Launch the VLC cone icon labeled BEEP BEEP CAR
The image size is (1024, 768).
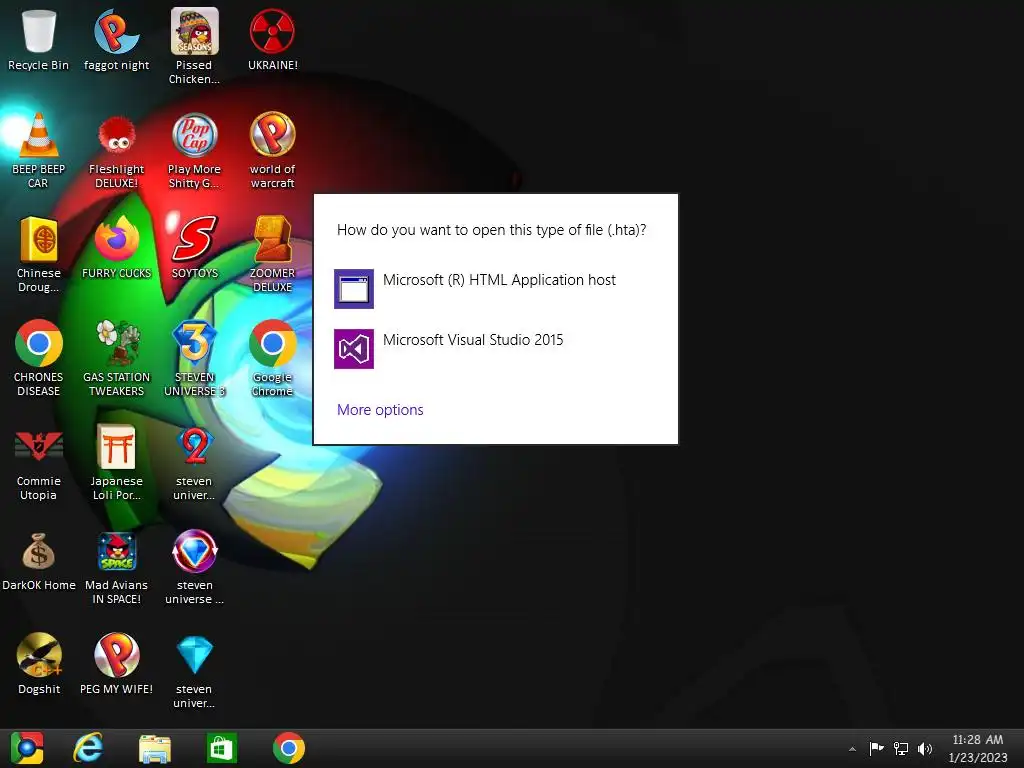coord(39,135)
